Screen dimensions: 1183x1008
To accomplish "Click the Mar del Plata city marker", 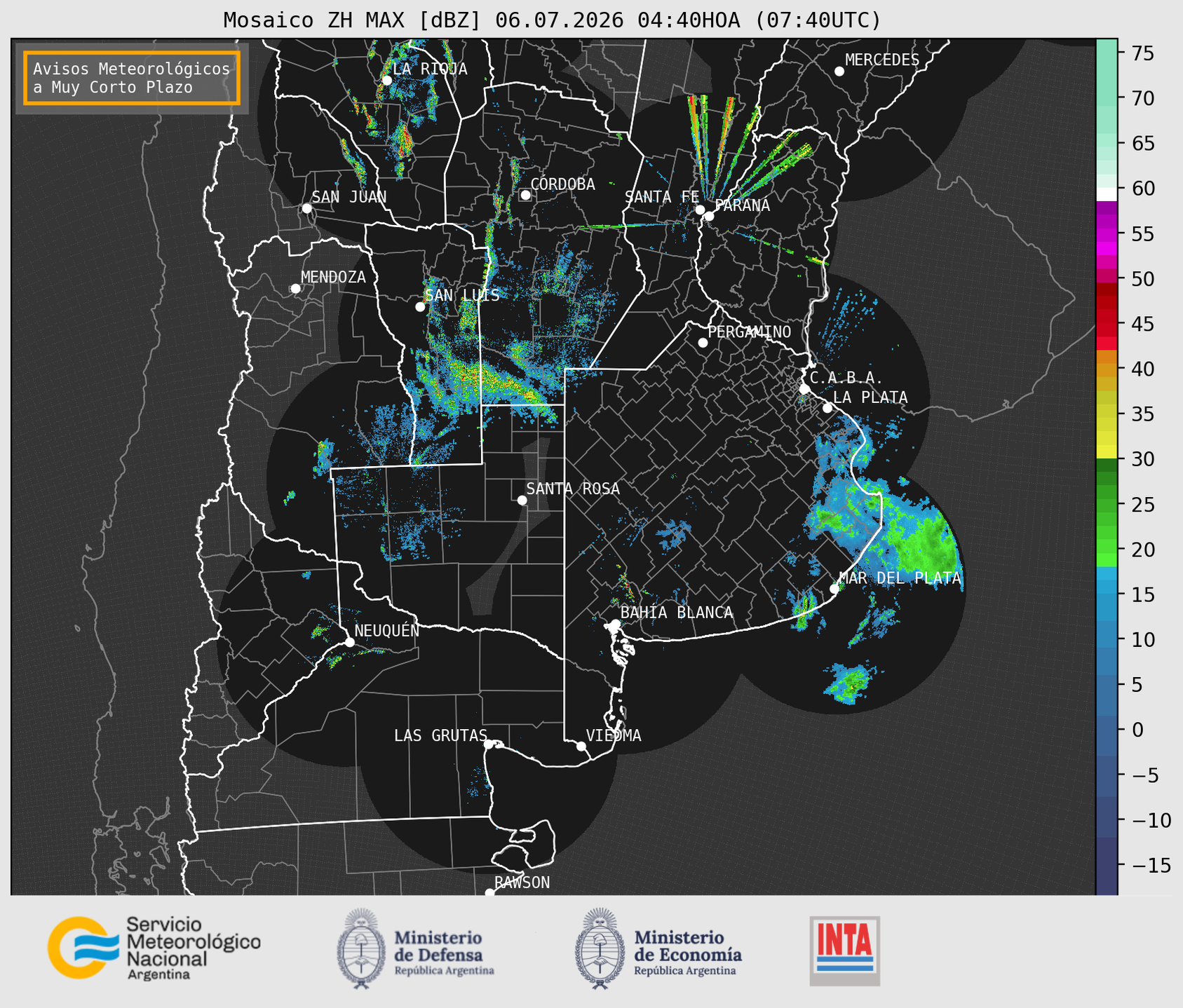I will (834, 589).
